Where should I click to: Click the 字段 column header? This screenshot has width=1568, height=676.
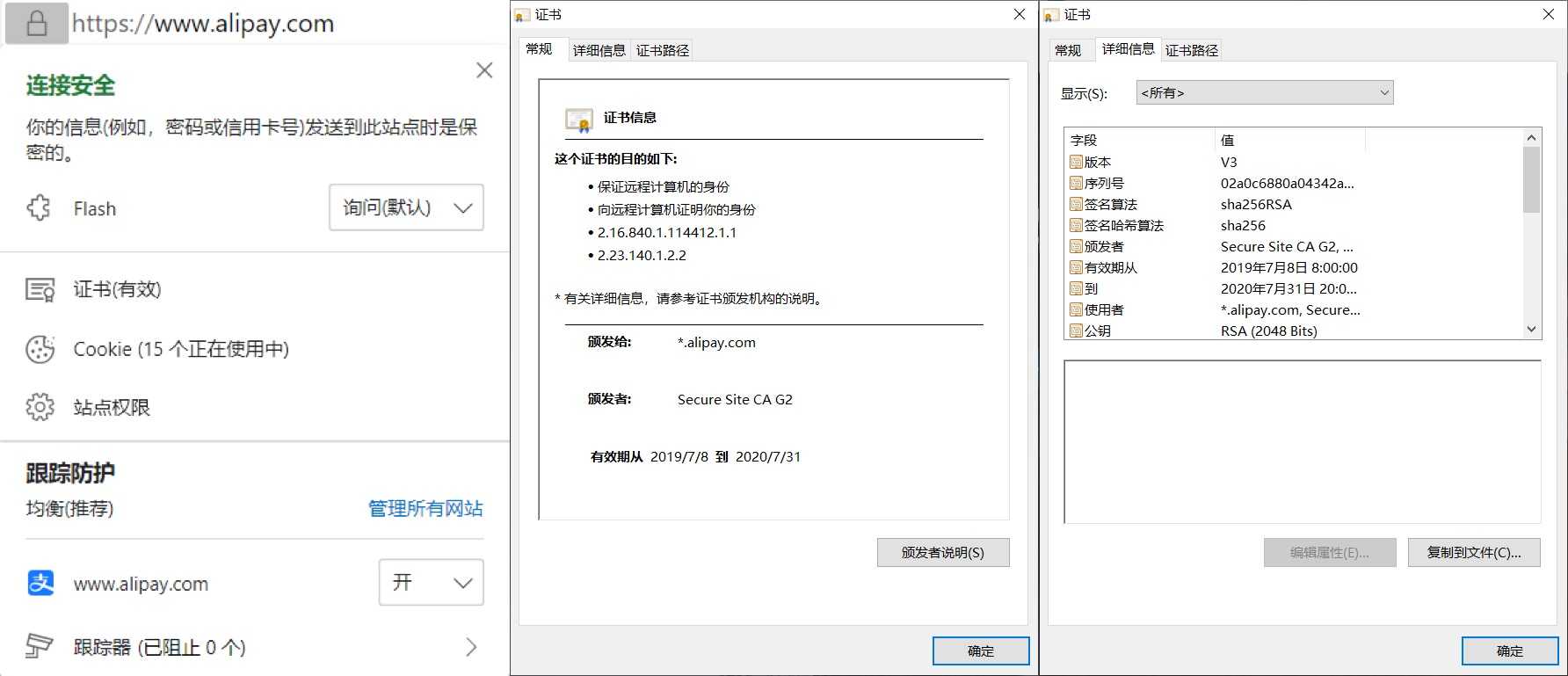pyautogui.click(x=1139, y=140)
